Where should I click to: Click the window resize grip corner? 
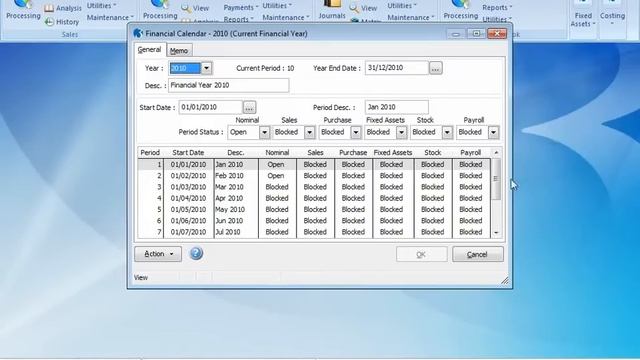(505, 280)
